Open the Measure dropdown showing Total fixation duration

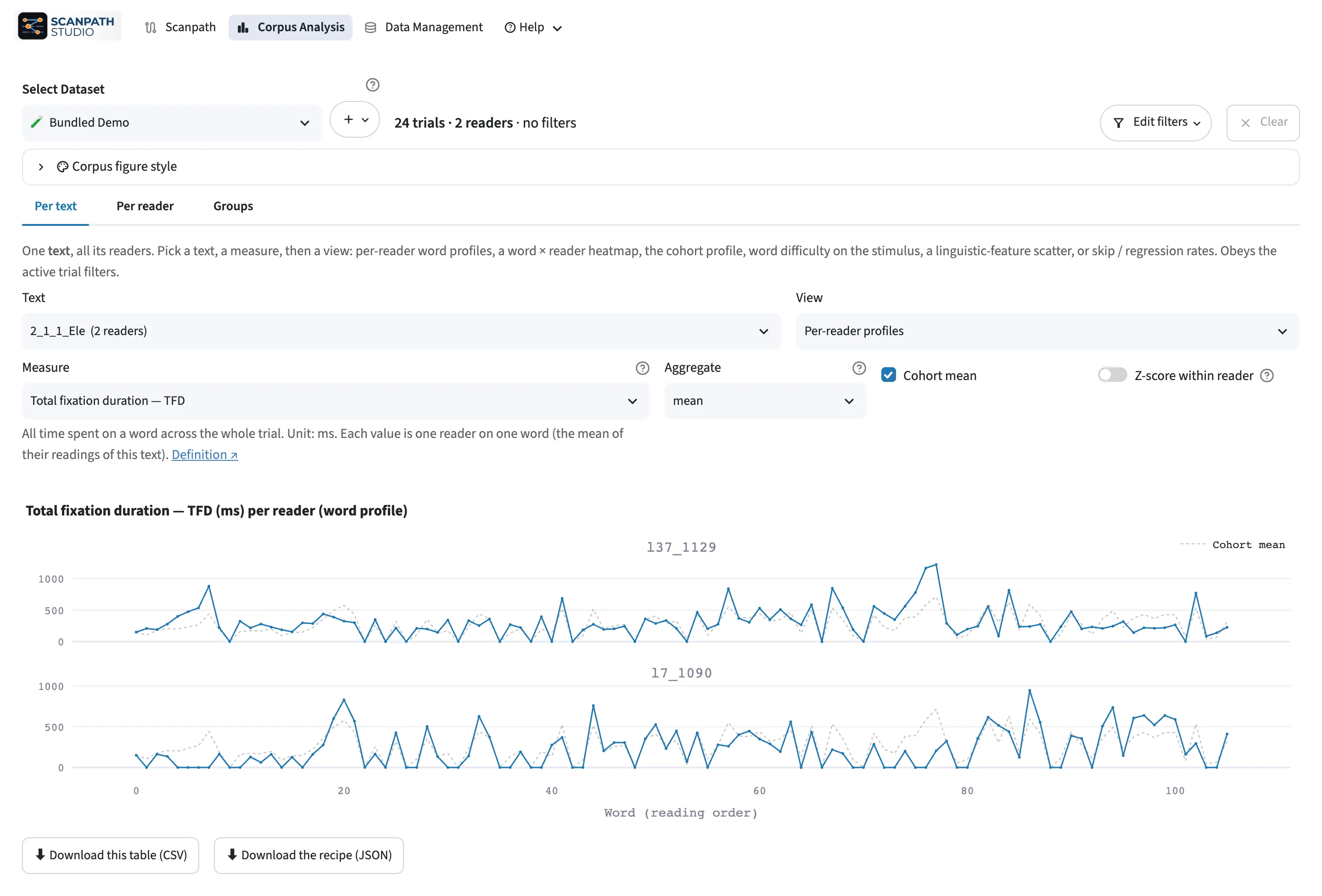click(335, 401)
